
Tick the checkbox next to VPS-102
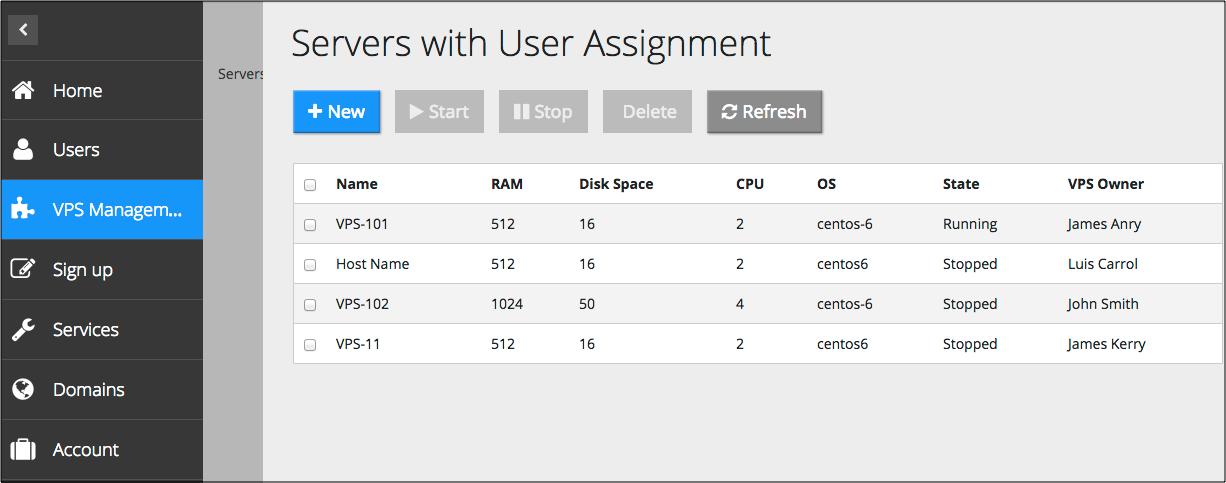tap(310, 305)
